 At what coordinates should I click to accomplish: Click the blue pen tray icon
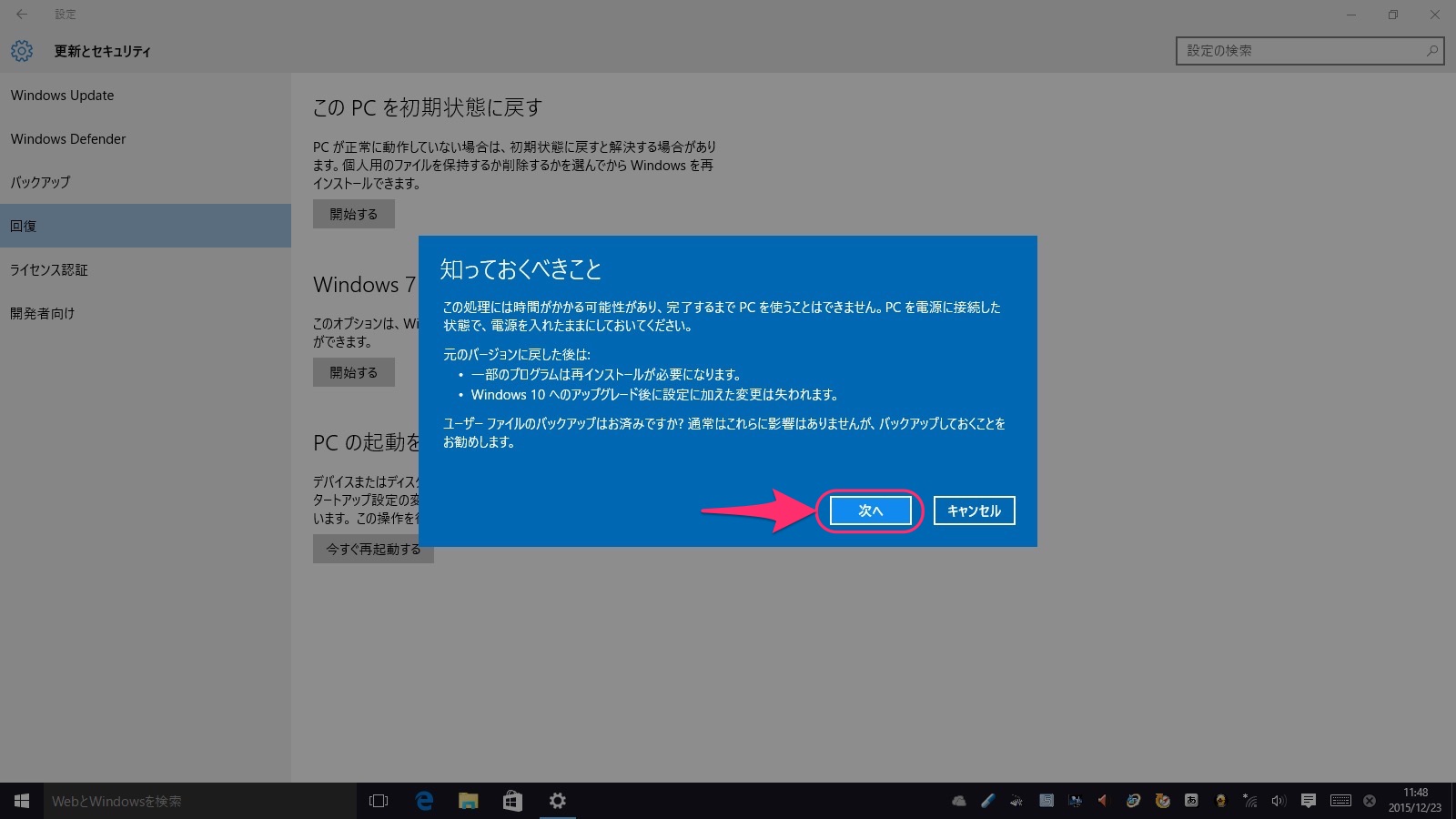(987, 801)
